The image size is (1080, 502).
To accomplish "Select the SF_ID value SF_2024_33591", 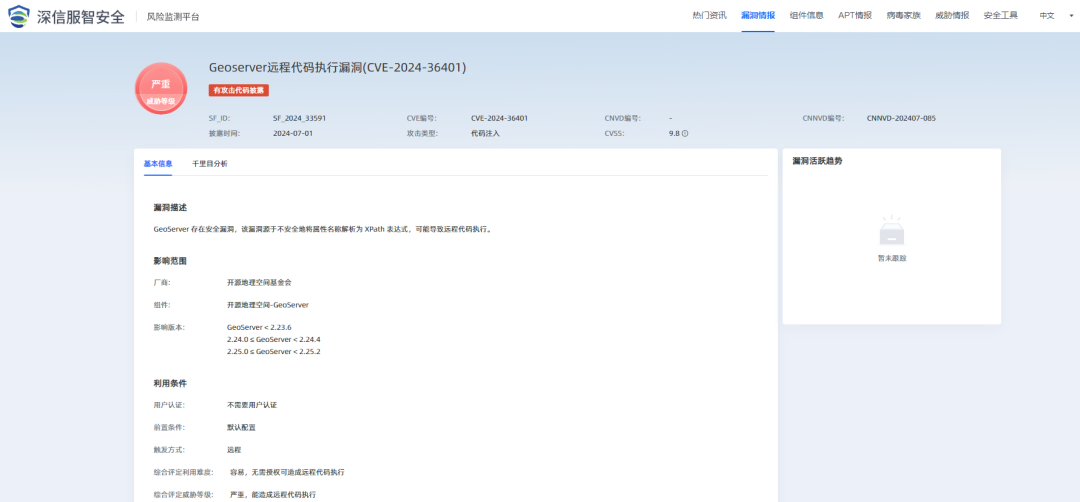I will coord(300,118).
